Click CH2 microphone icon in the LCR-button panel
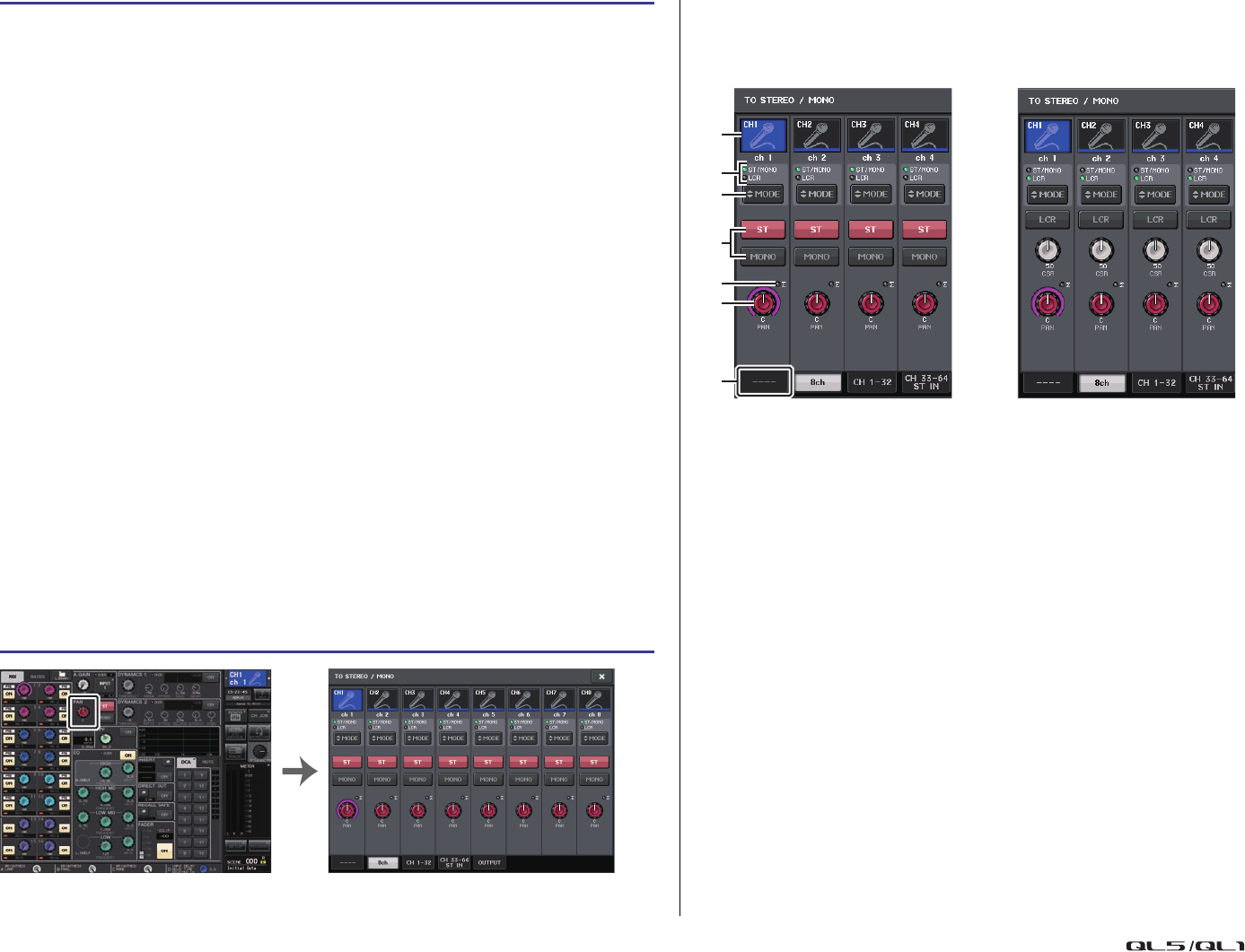This screenshot has width=1245, height=952. (1101, 135)
